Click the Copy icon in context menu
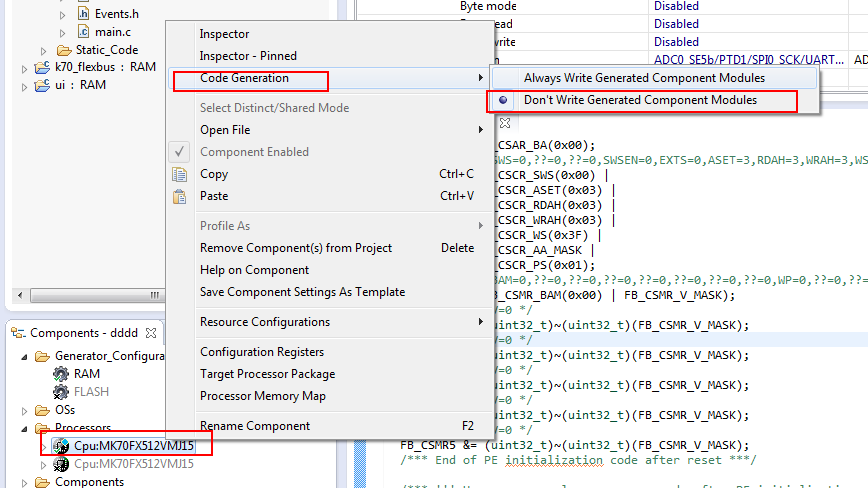 pos(179,174)
